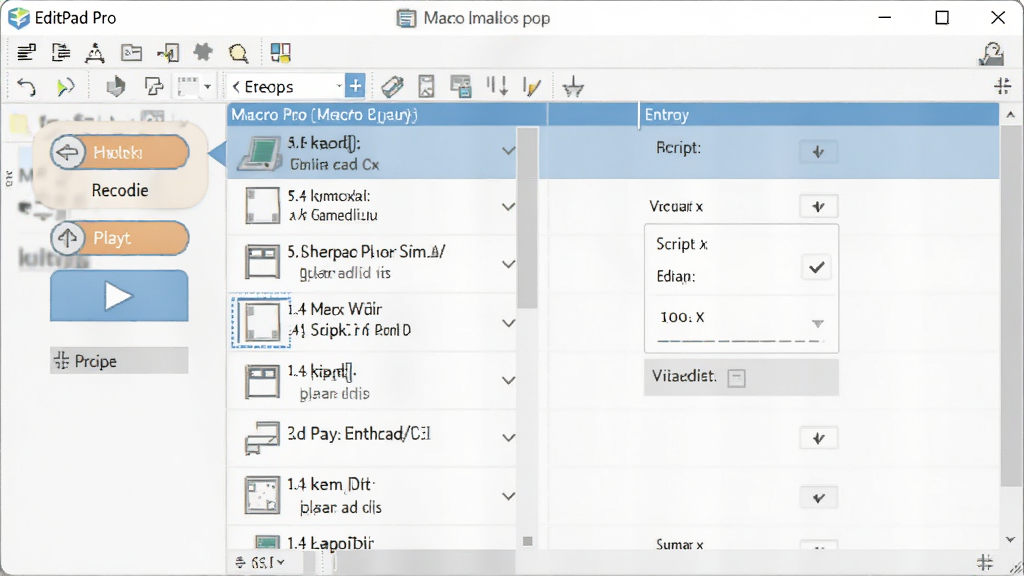Viewport: 1024px width, 576px height.
Task: Click the text-align lines icon in top toolbar
Action: pos(26,52)
